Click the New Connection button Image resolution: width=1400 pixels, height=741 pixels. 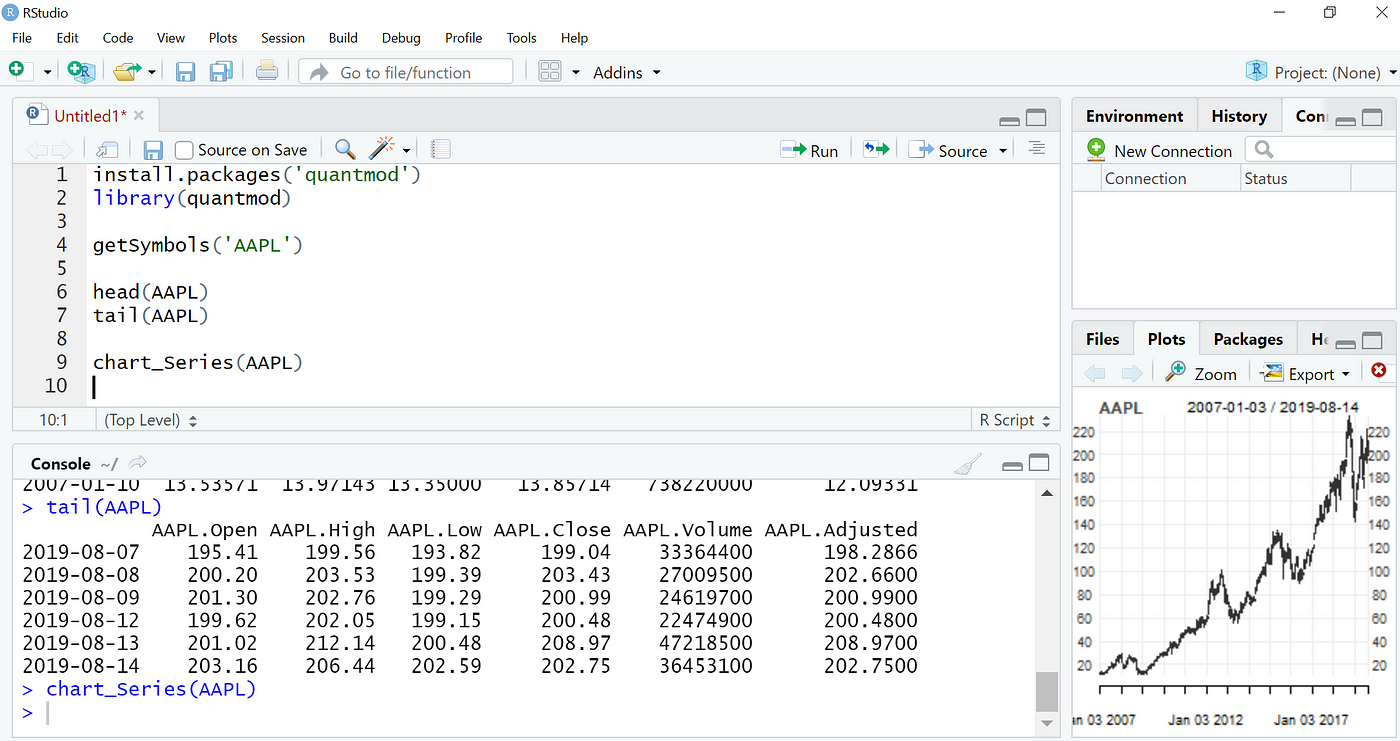point(1160,151)
